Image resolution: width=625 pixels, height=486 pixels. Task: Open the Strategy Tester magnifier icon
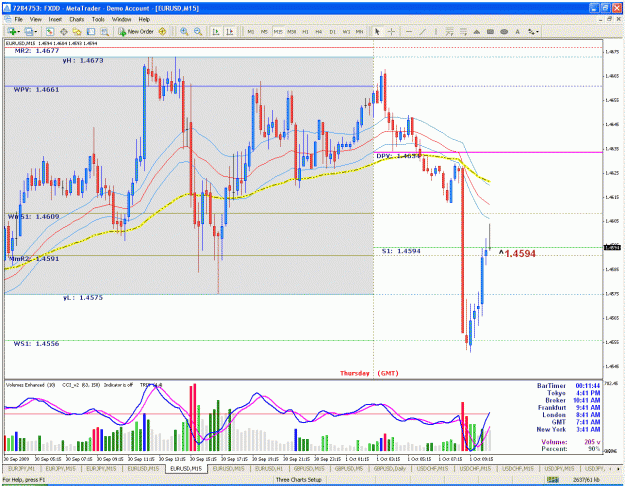click(x=104, y=31)
